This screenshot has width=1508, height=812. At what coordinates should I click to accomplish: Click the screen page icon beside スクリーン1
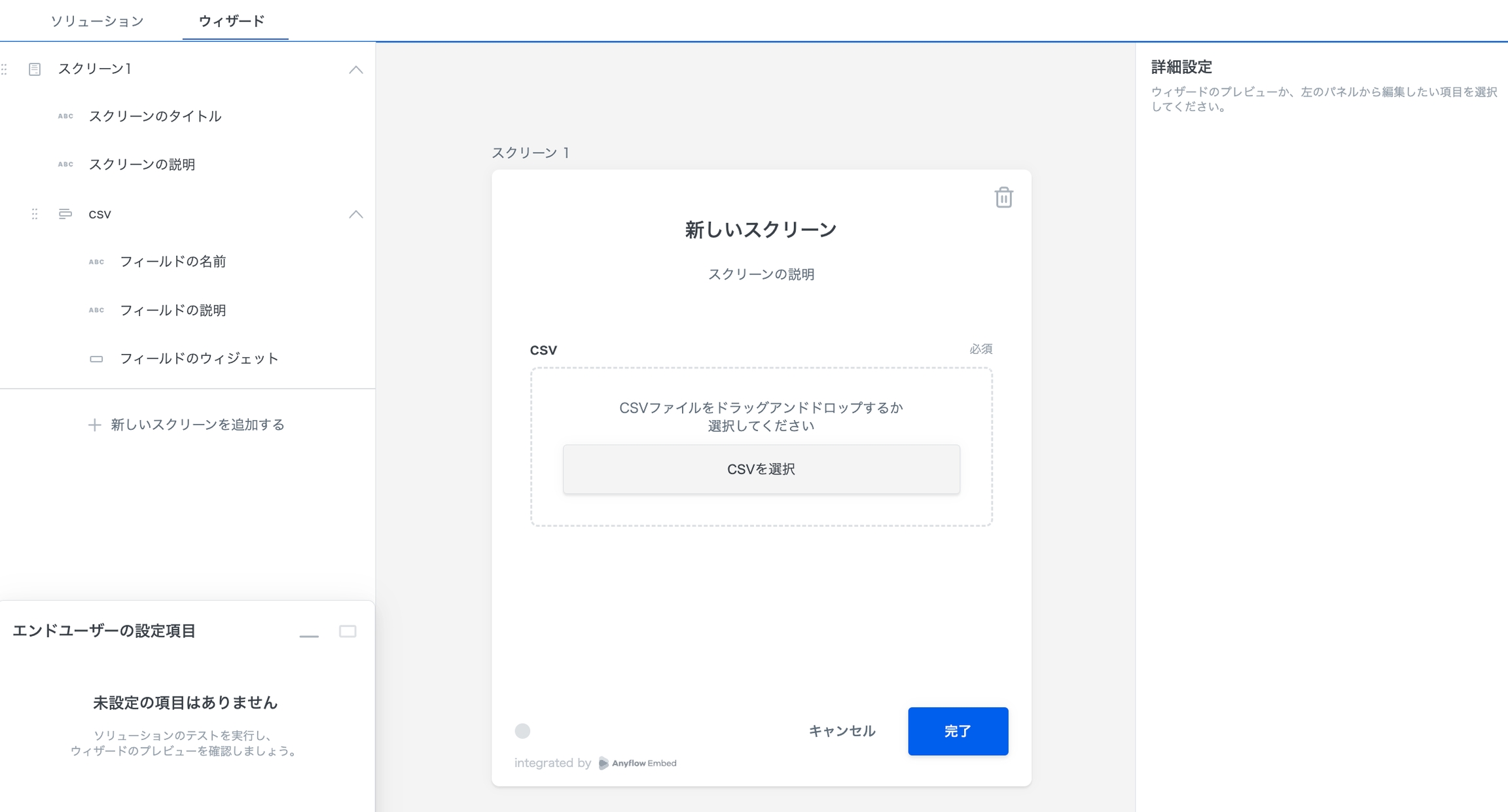[x=35, y=69]
